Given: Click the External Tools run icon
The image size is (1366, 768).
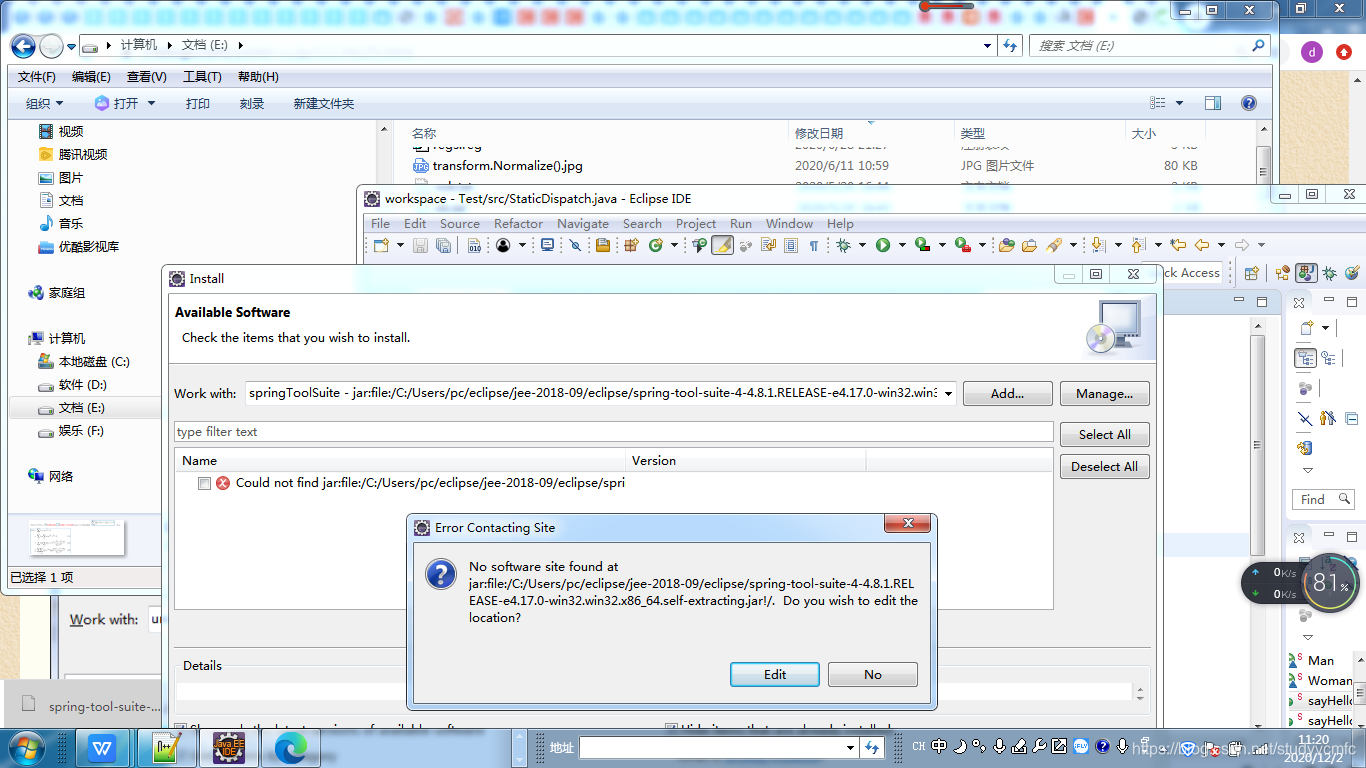Looking at the screenshot, I should point(961,245).
